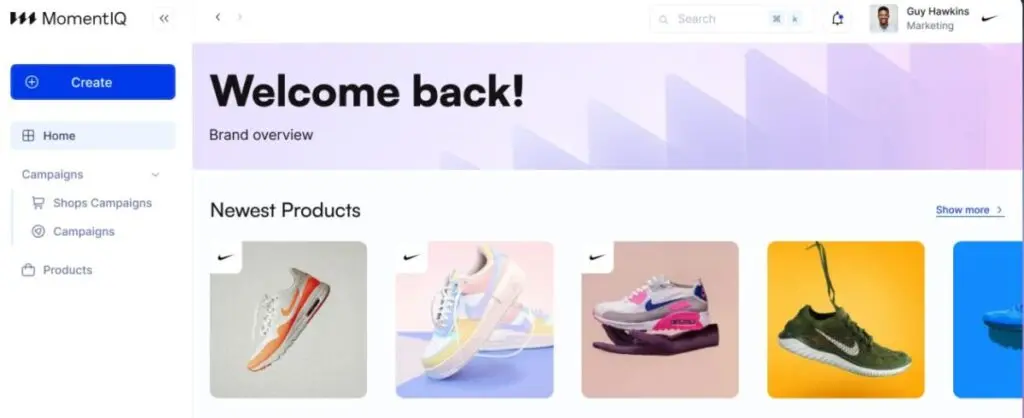Screen dimensions: 1024x418
Task: Click Guy Hawkins profile avatar
Action: pos(884,19)
